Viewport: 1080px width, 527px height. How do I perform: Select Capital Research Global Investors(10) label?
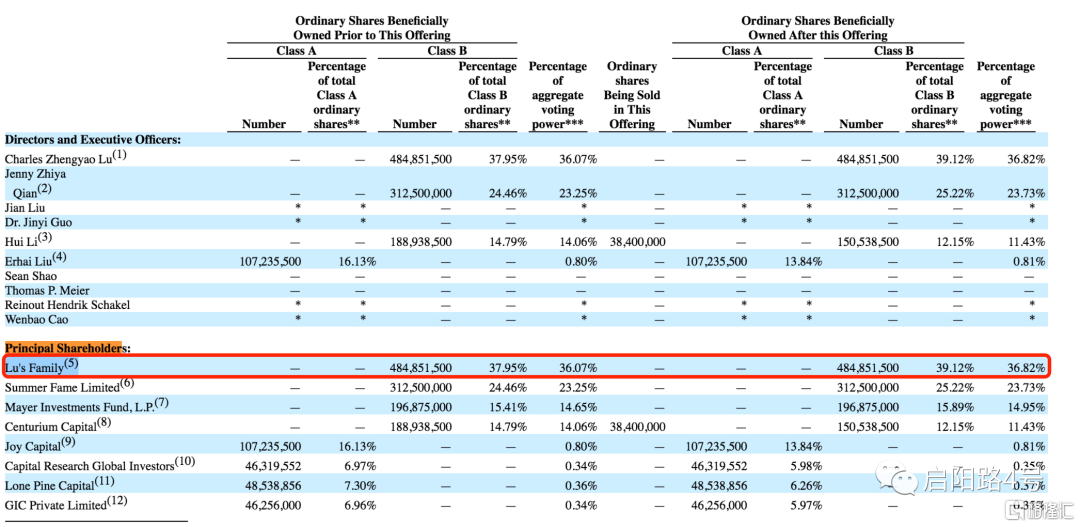point(100,465)
